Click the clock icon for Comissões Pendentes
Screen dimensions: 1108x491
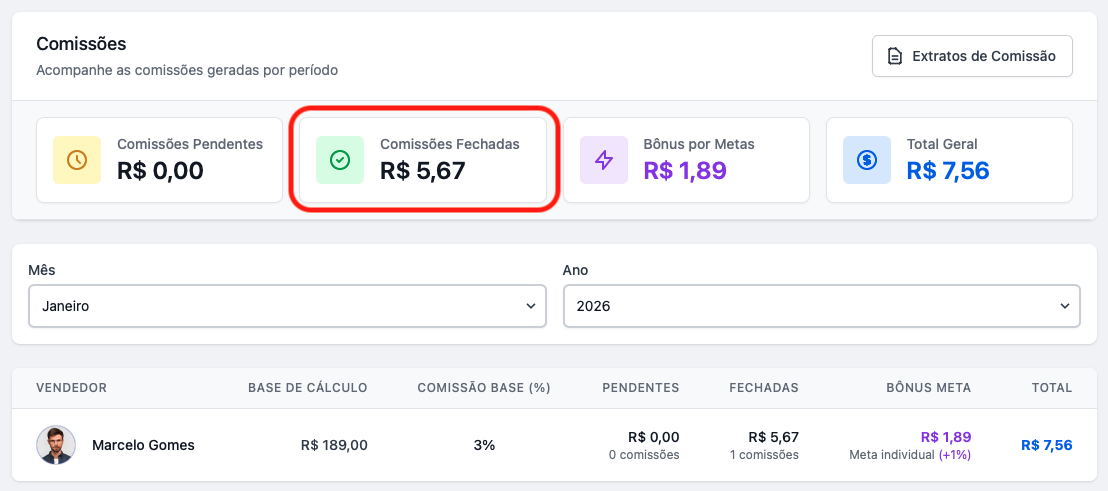pos(77,160)
